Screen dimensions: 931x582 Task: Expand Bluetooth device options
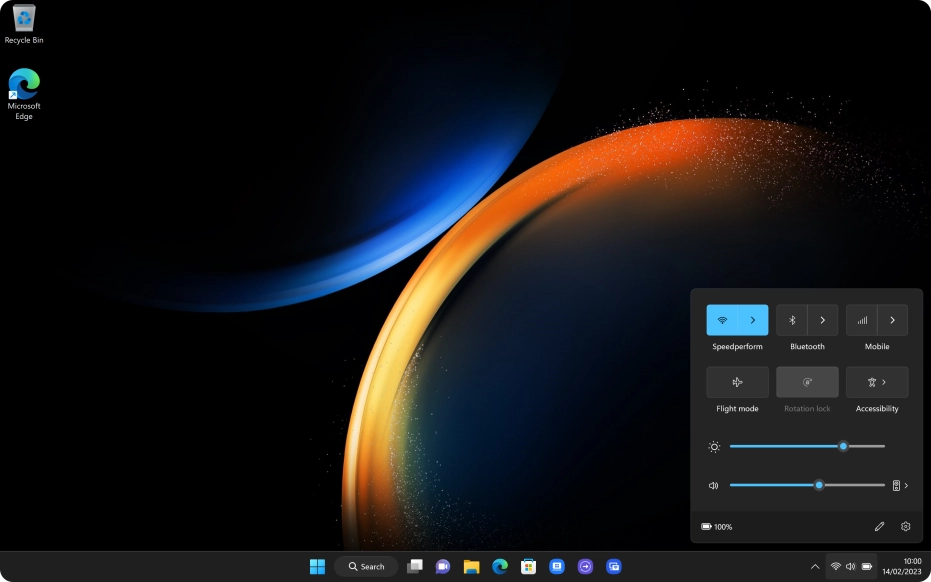[823, 319]
